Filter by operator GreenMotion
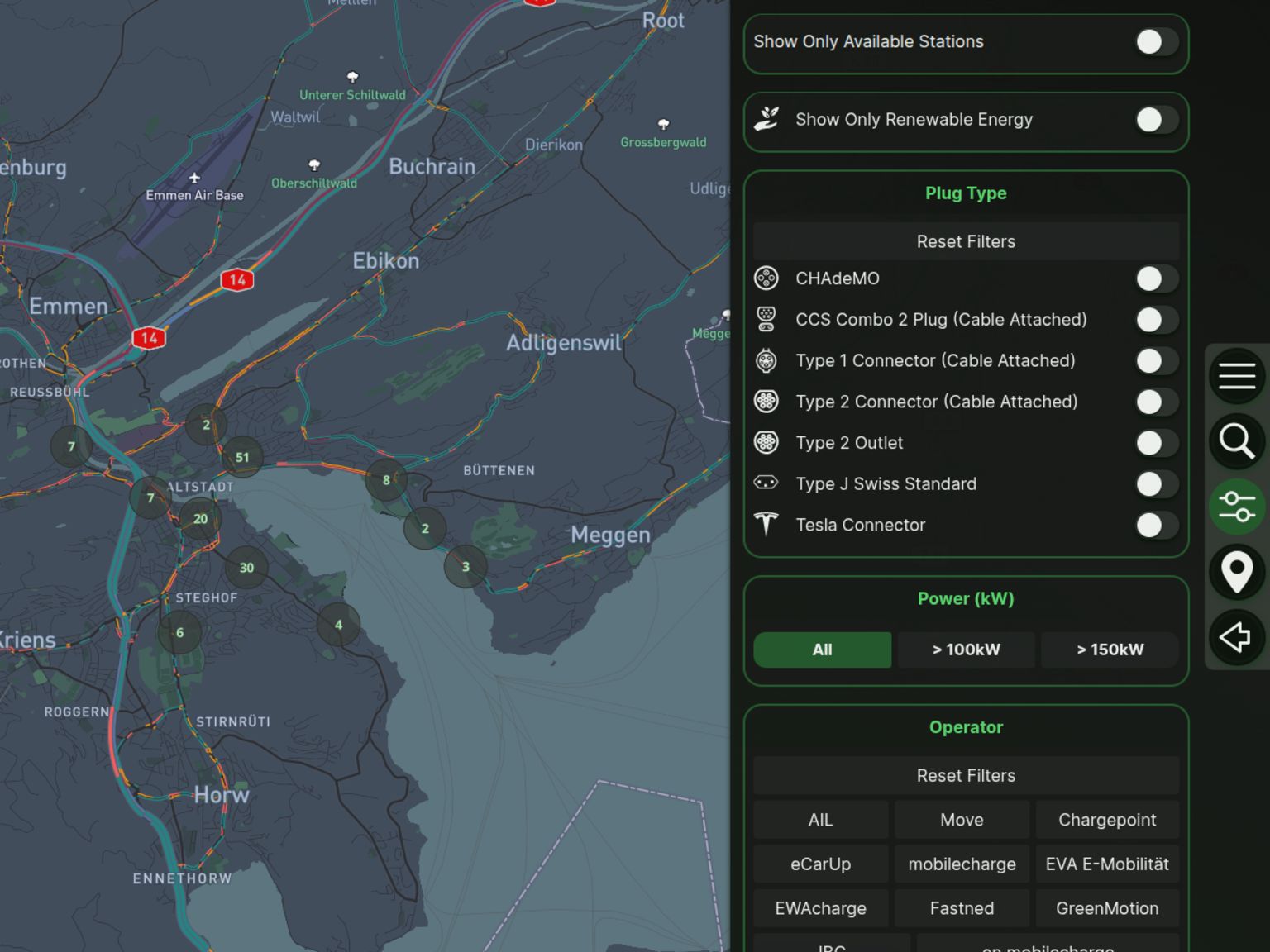Viewport: 1270px width, 952px height. click(x=1107, y=908)
